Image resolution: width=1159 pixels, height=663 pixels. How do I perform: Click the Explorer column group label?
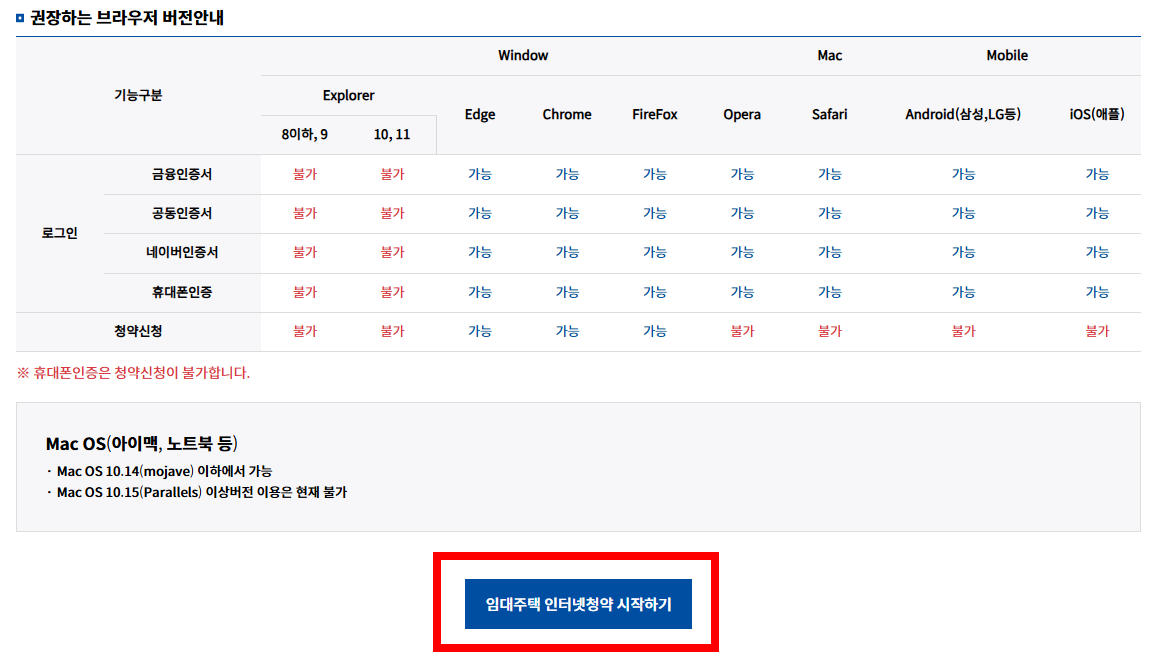tap(348, 95)
